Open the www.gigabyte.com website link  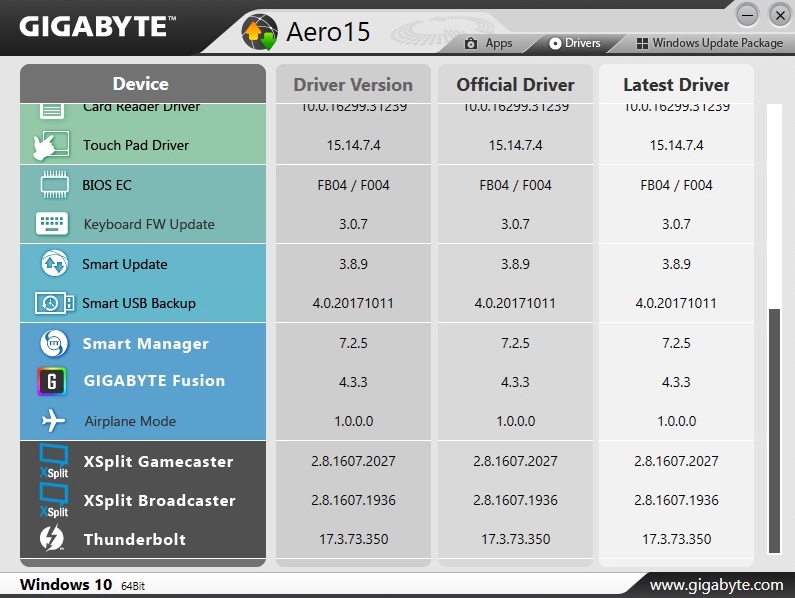[x=716, y=584]
